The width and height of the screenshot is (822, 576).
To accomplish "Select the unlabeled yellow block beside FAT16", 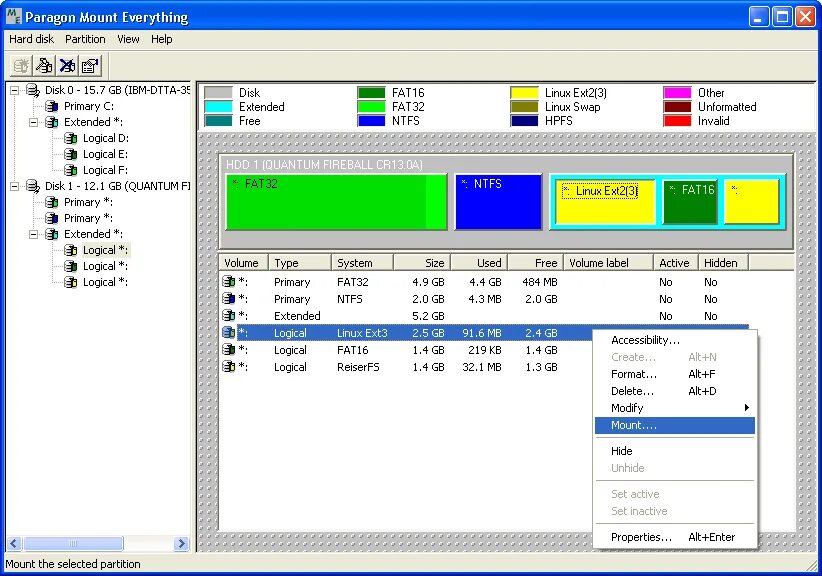I will [x=752, y=202].
